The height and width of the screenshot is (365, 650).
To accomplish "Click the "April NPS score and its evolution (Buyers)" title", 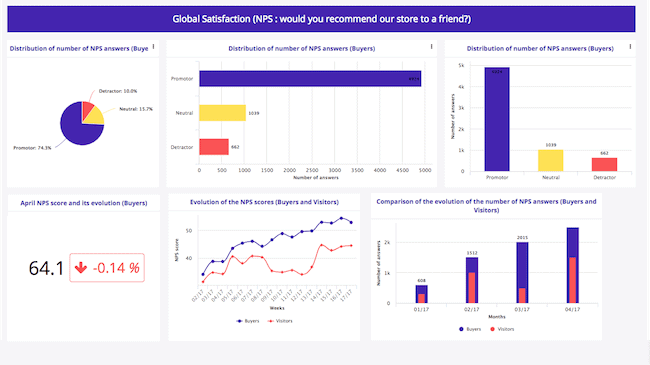I will 84,203.
